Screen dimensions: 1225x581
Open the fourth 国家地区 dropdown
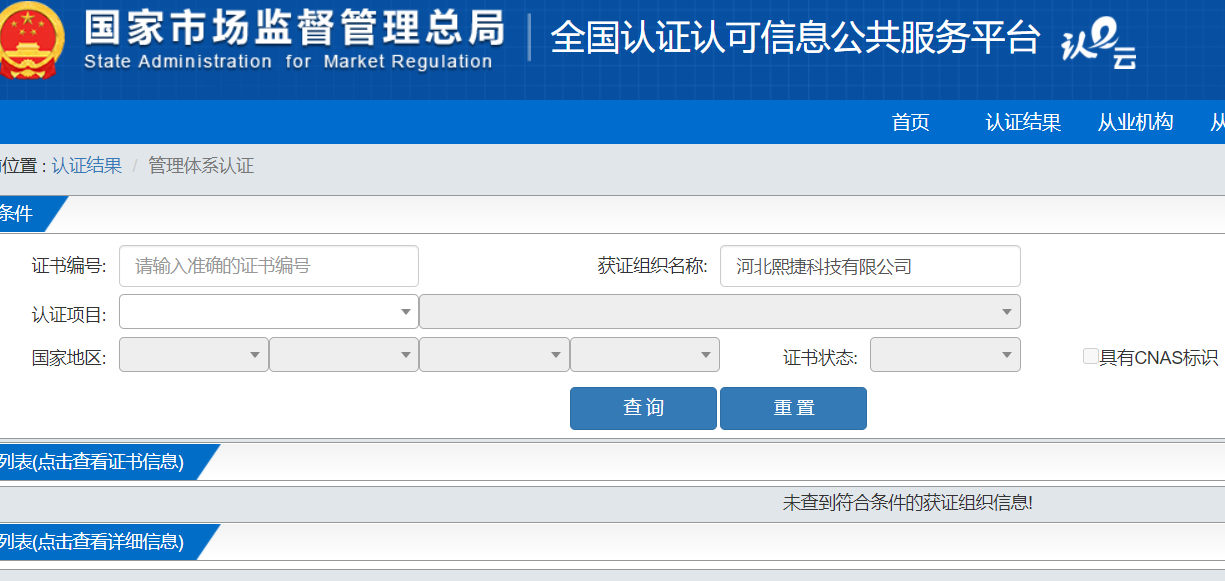coord(645,354)
